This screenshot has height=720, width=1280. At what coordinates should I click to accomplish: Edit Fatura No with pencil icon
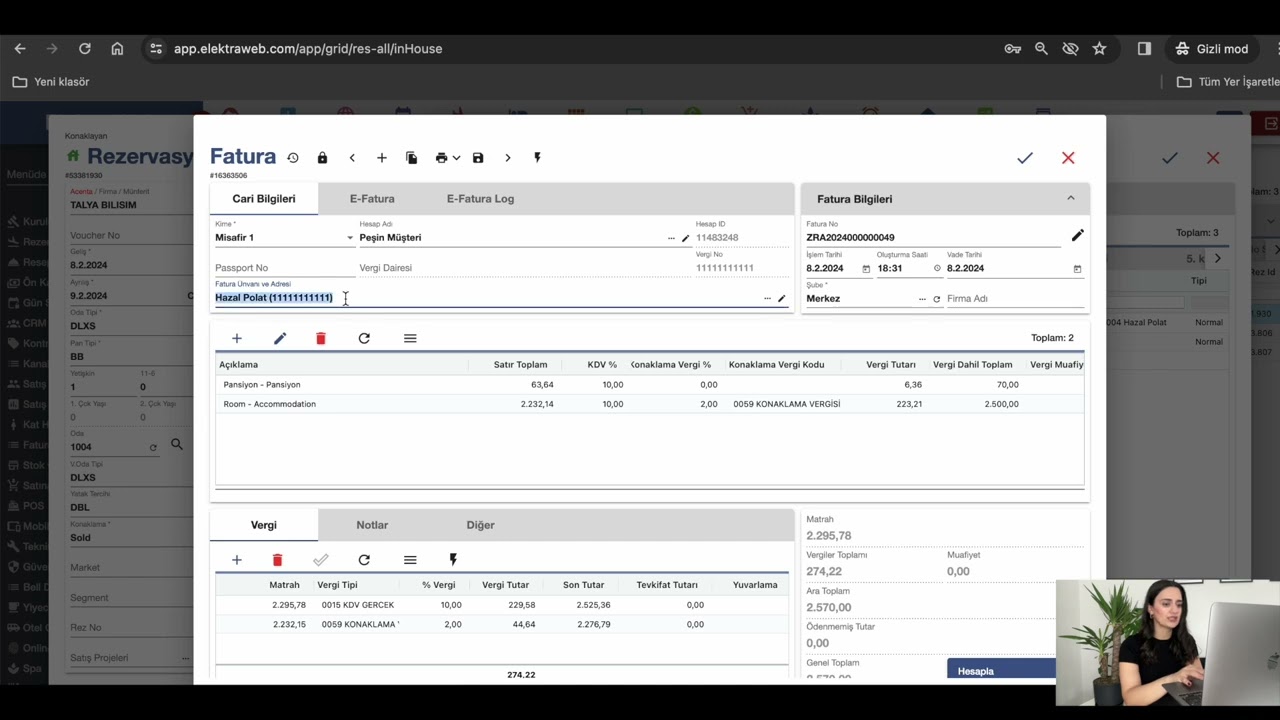click(1077, 235)
